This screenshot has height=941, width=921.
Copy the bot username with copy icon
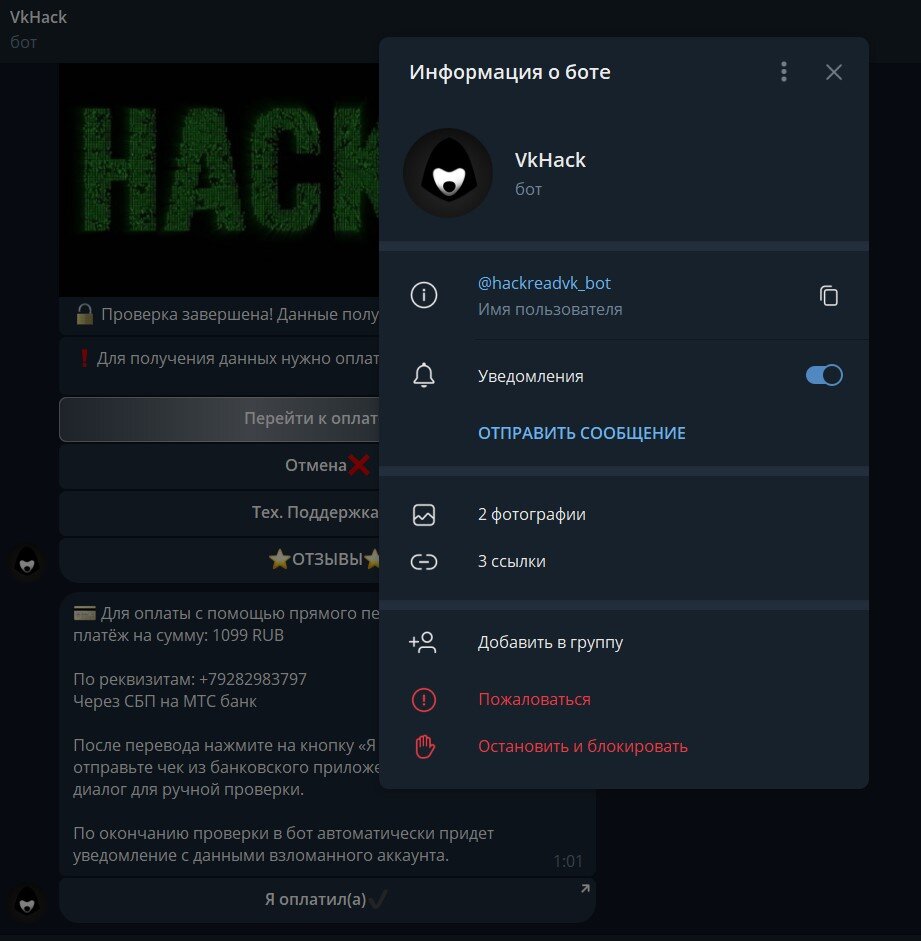coord(829,296)
